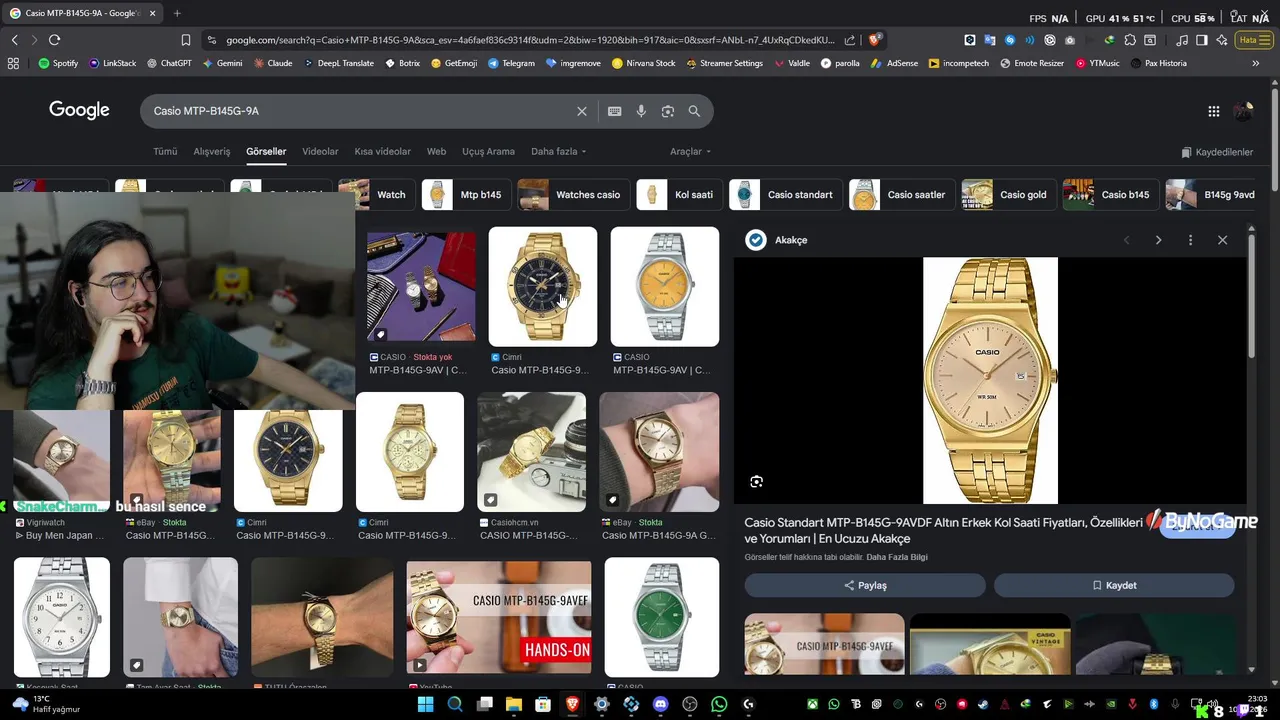Open three-dot options in image preview
Screen dimensions: 1280x720
pos(1190,240)
